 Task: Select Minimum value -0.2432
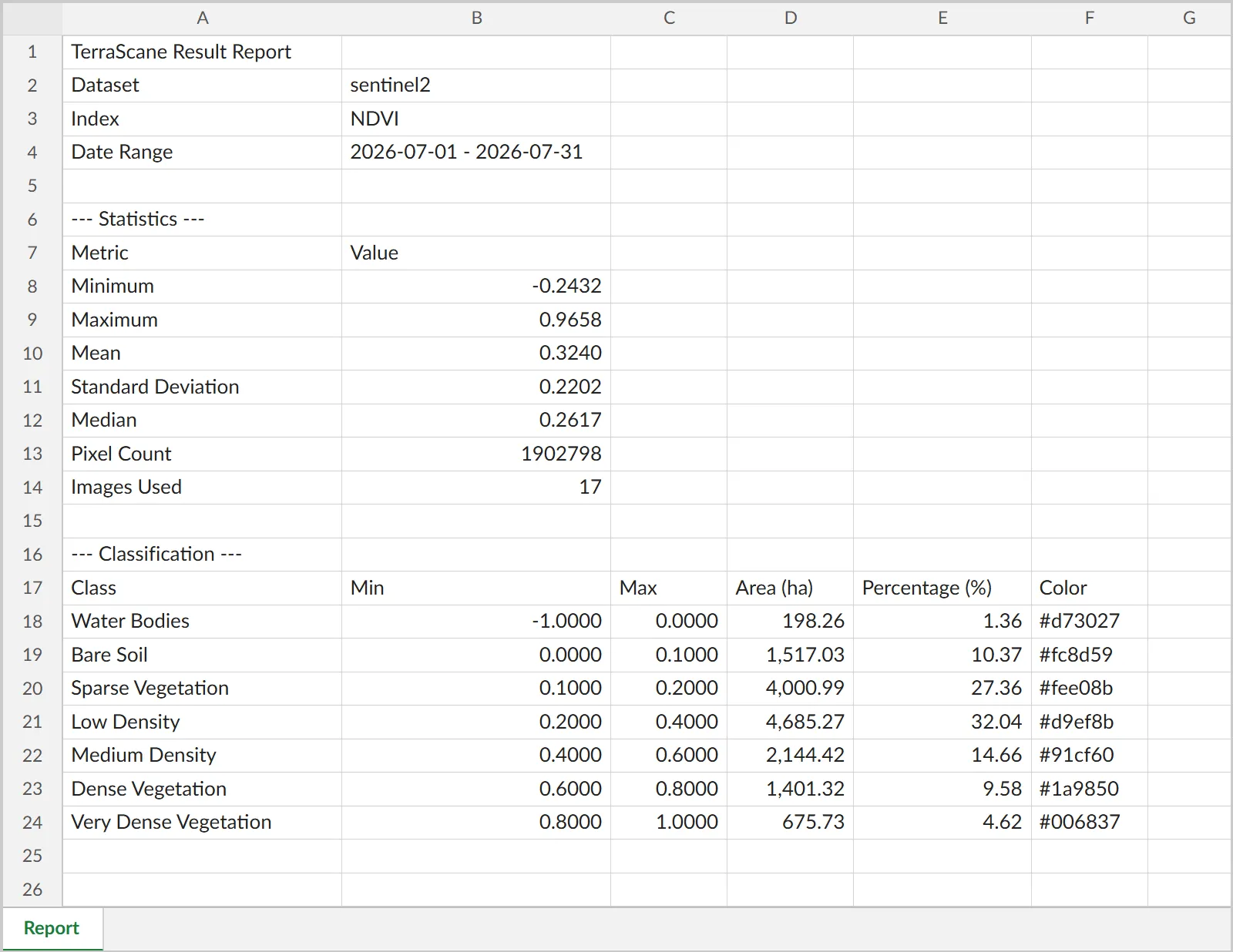(476, 287)
